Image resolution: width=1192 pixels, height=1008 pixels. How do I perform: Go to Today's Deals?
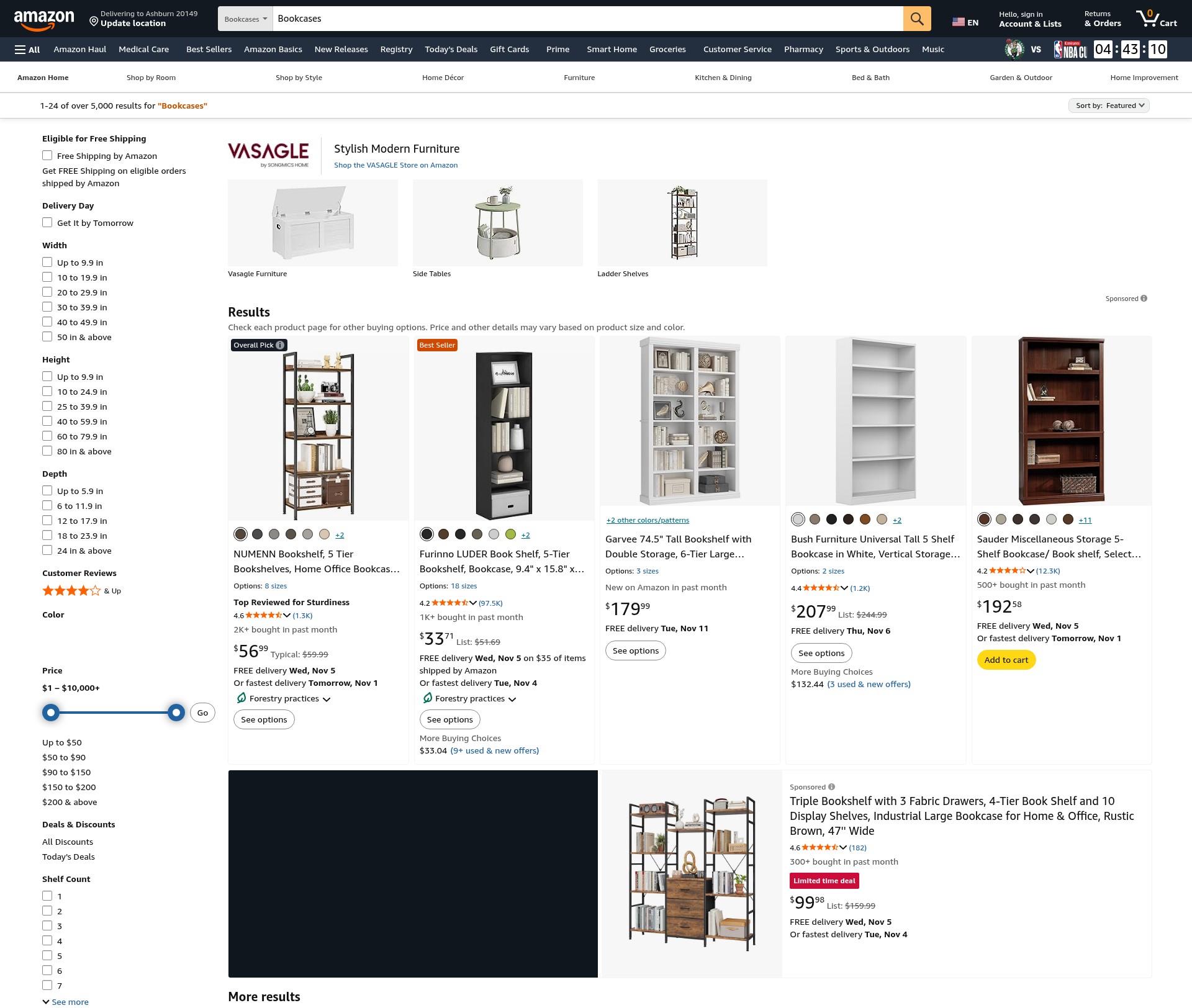[x=451, y=50]
